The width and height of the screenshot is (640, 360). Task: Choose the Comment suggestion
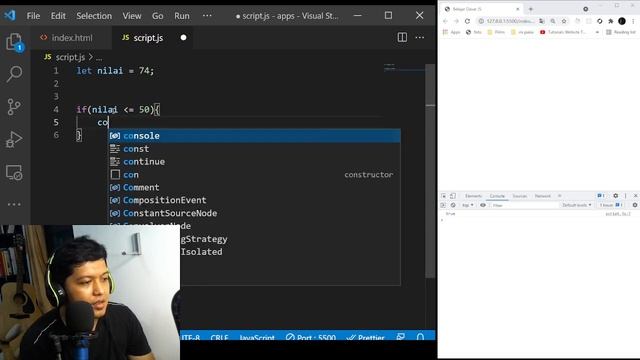(254, 187)
